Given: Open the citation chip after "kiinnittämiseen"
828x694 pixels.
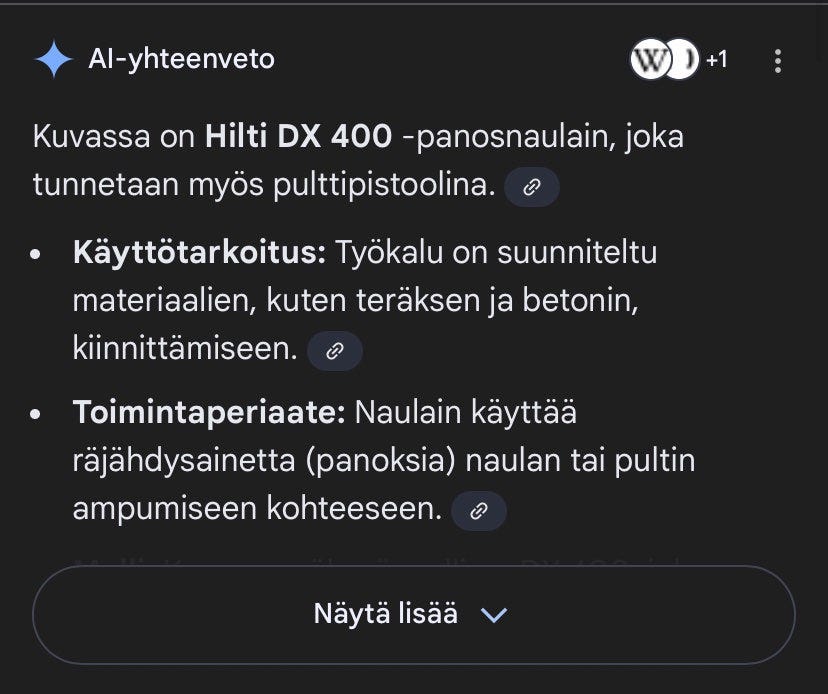Looking at the screenshot, I should 335,351.
